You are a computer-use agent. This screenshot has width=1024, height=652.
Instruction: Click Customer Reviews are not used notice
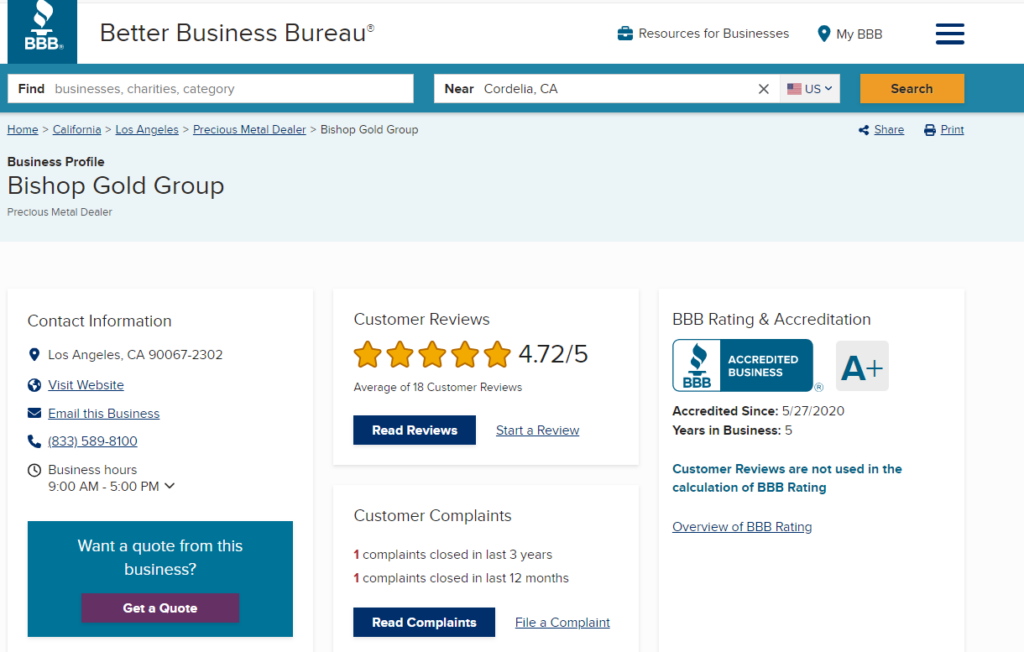pos(787,478)
